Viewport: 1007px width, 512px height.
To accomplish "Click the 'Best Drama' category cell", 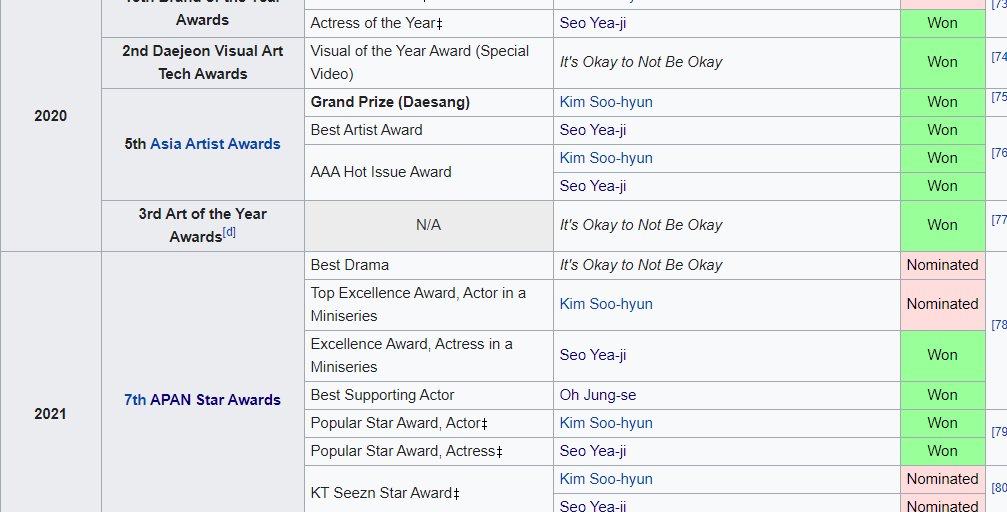I will click(428, 265).
